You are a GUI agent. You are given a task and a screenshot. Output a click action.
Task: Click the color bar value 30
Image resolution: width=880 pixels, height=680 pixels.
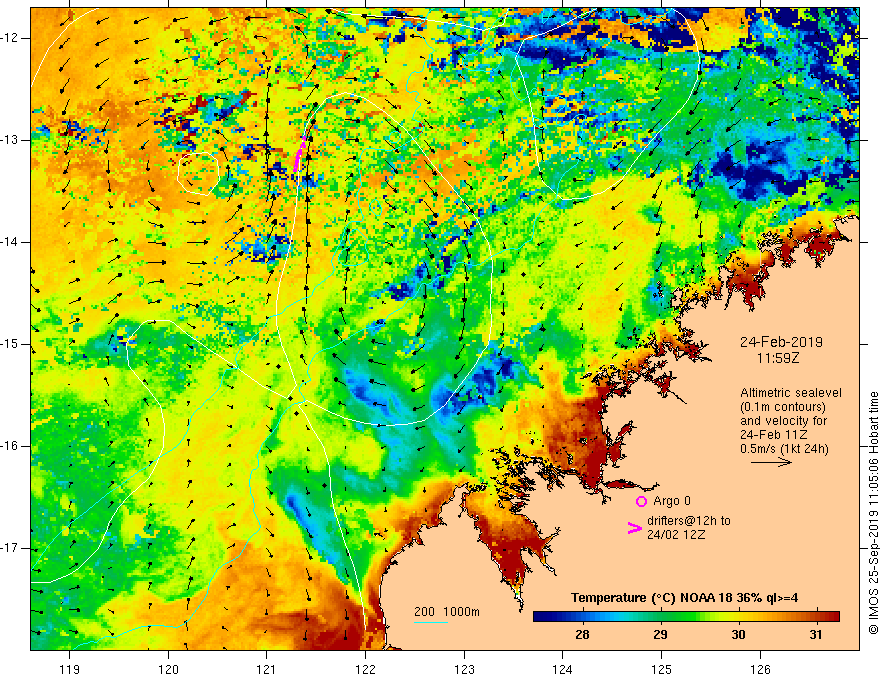pos(738,635)
